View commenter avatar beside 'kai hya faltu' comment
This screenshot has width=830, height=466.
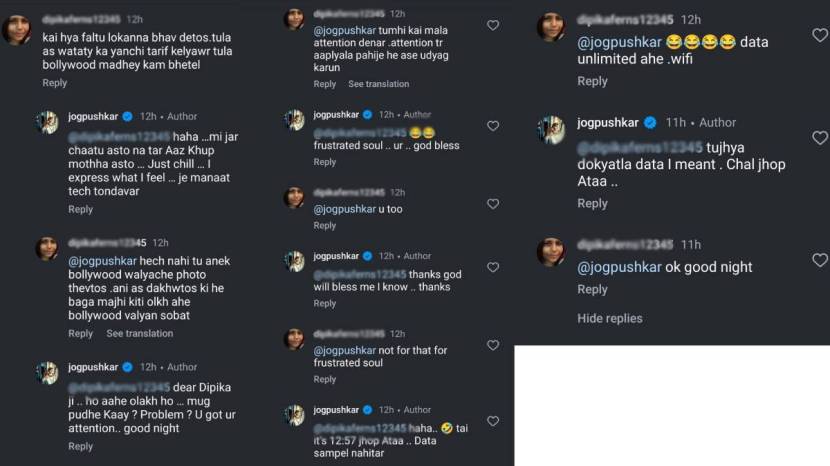[x=17, y=30]
